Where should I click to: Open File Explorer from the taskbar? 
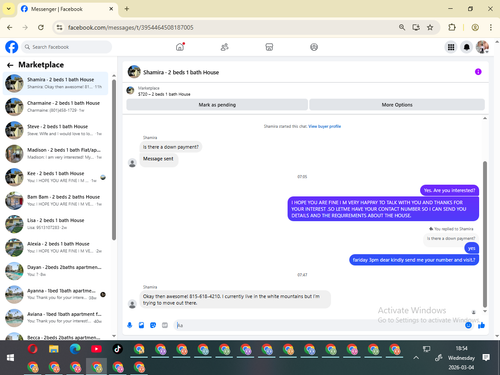54,349
